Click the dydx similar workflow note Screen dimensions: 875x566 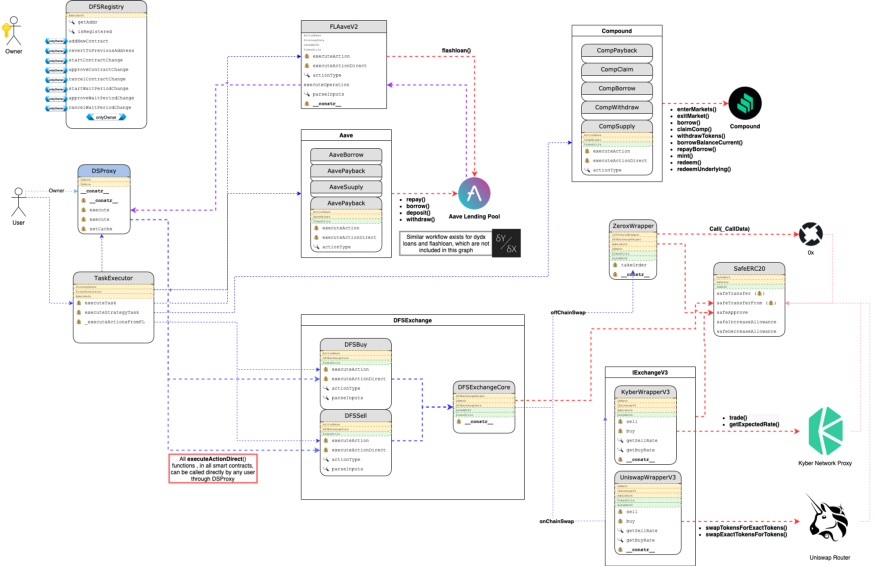[445, 243]
